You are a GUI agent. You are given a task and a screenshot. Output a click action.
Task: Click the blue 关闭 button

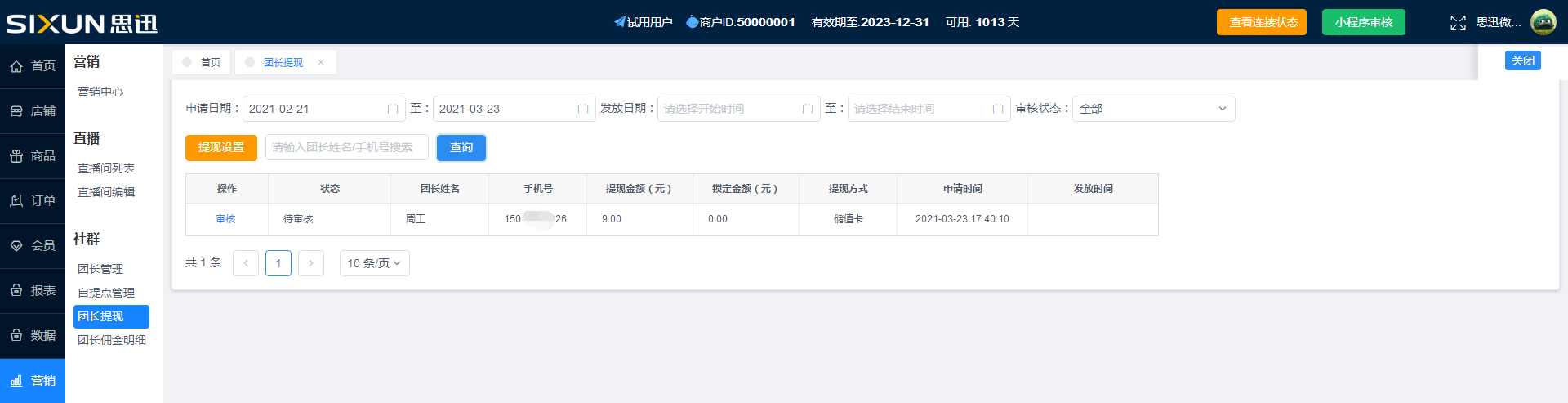click(1523, 60)
